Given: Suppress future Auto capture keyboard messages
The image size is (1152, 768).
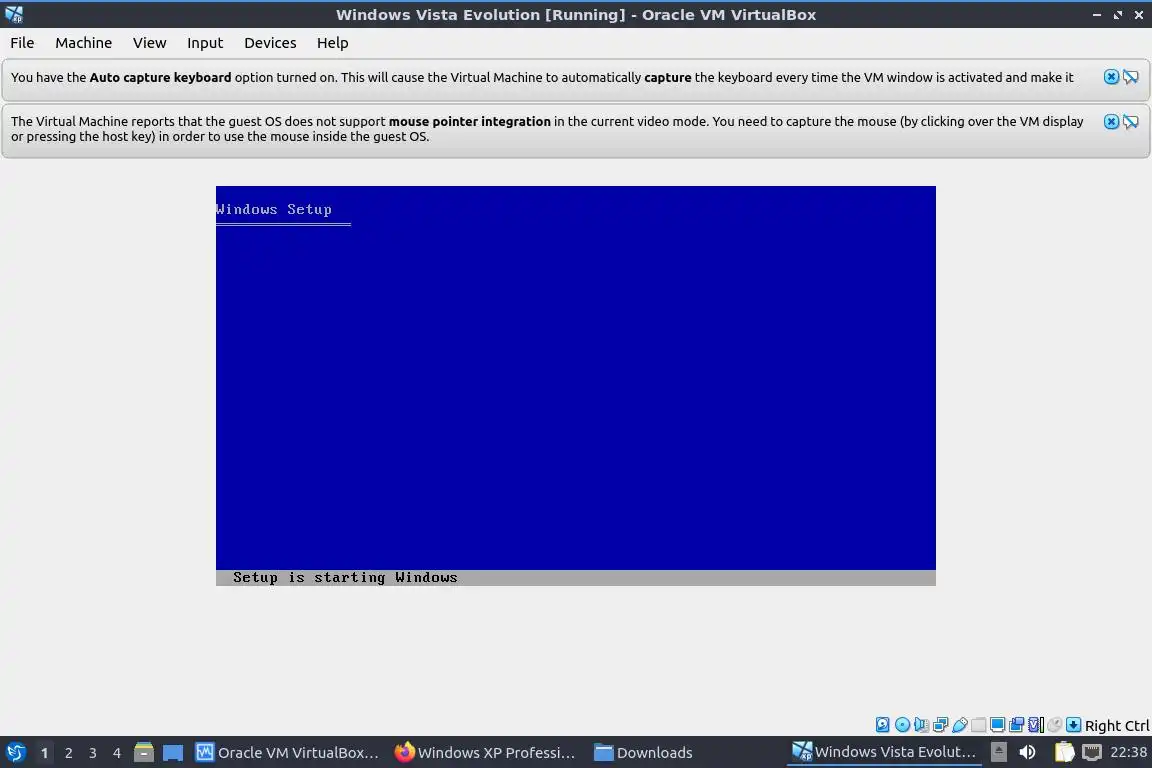Looking at the screenshot, I should (1131, 77).
